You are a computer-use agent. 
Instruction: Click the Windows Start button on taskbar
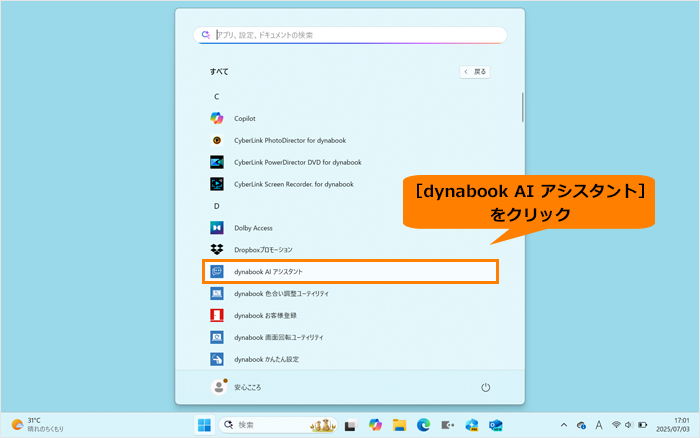click(204, 425)
